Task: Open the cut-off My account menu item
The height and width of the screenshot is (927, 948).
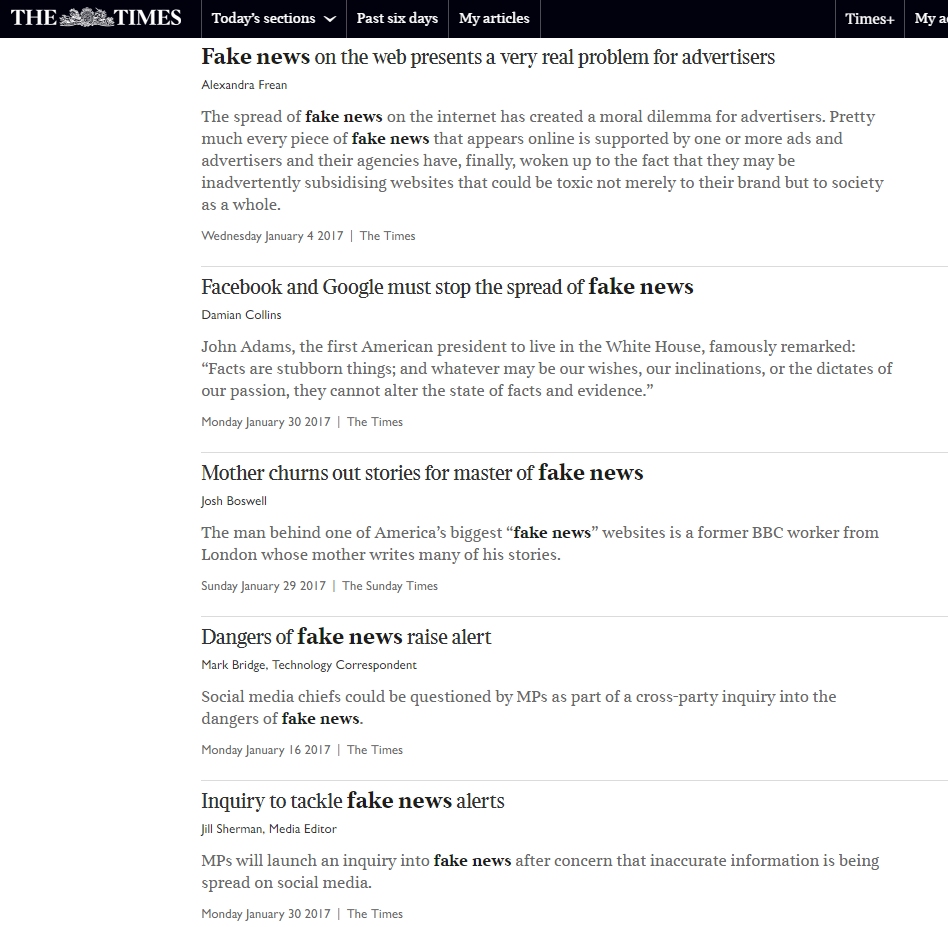Action: click(930, 19)
